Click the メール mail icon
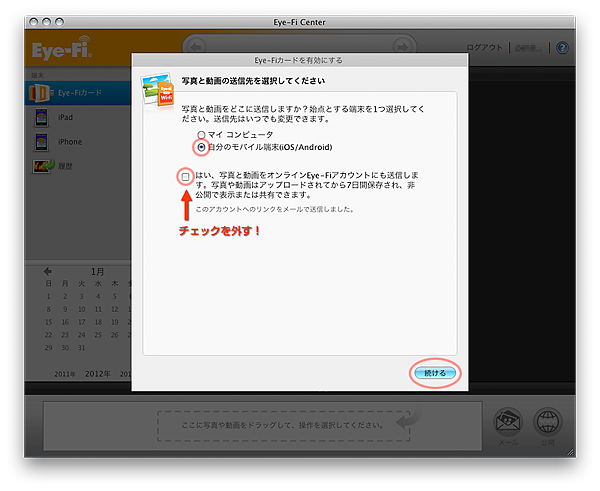 508,422
